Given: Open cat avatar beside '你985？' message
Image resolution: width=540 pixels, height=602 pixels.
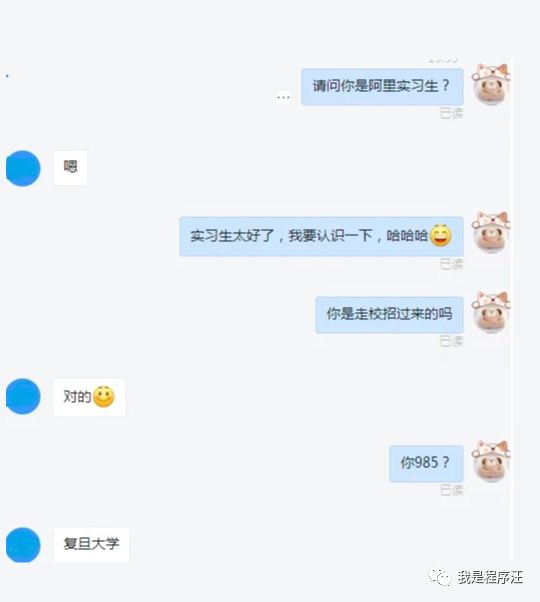Looking at the screenshot, I should coord(491,461).
